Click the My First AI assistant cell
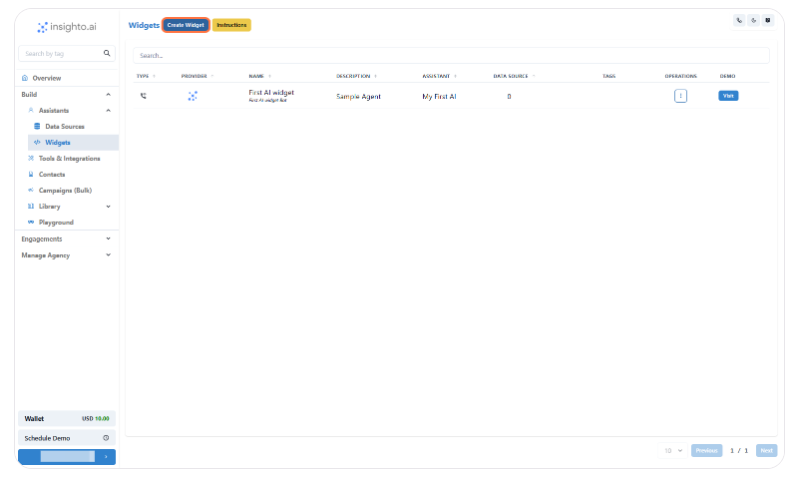 click(x=439, y=97)
